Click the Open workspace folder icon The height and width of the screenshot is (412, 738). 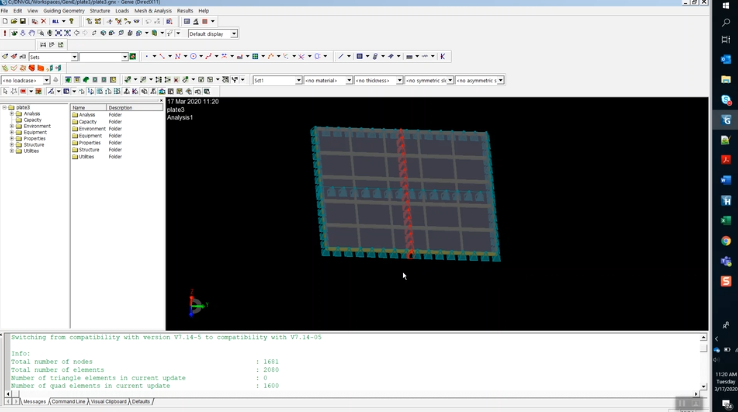14,21
